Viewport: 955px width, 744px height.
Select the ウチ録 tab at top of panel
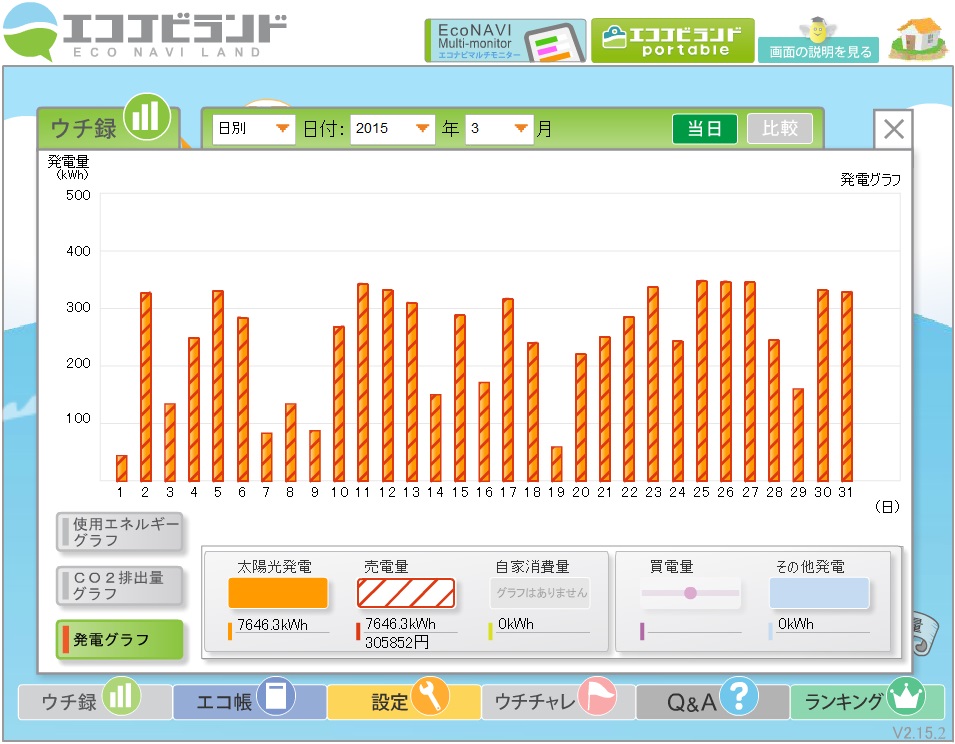[108, 127]
